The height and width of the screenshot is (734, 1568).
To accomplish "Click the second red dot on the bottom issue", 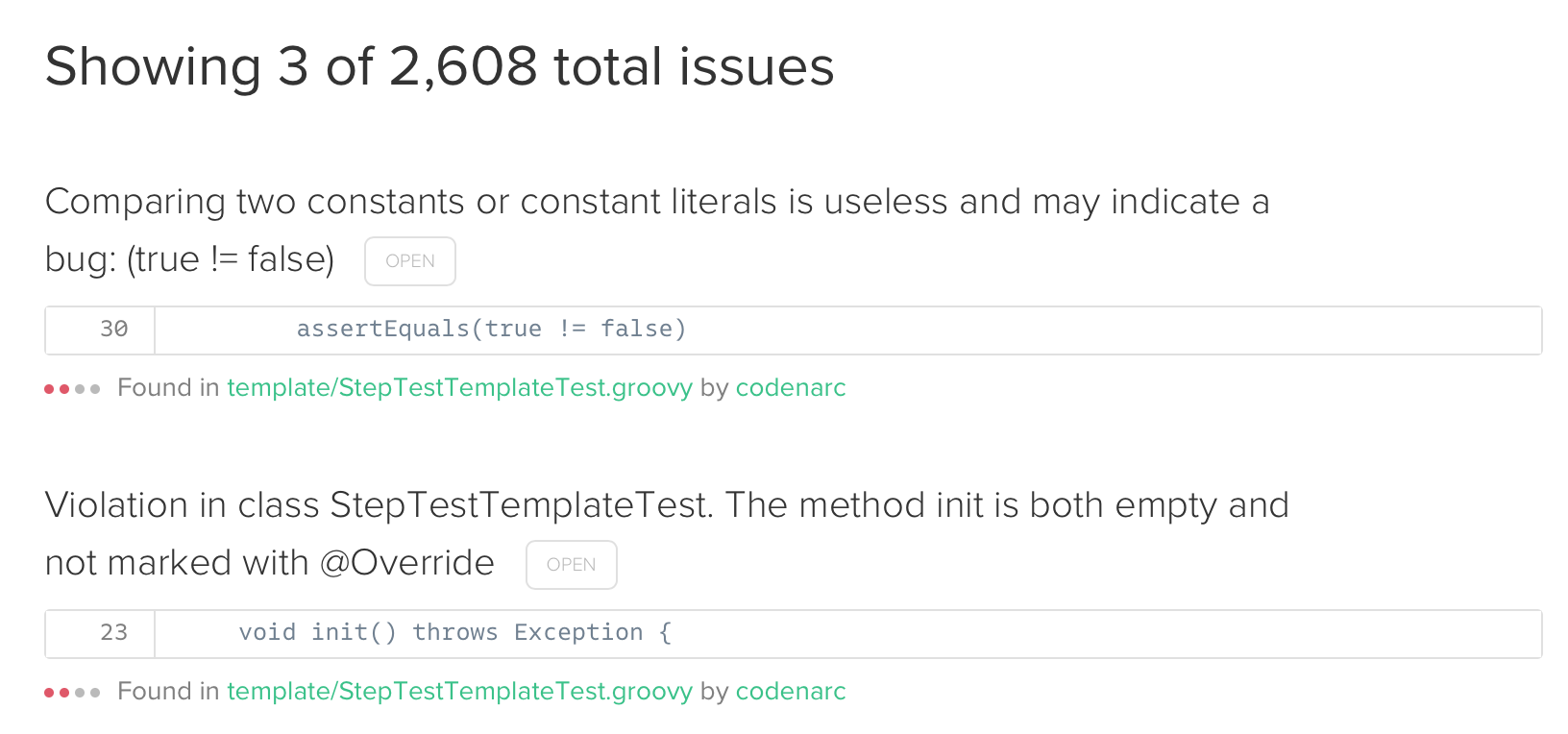I will 62,692.
